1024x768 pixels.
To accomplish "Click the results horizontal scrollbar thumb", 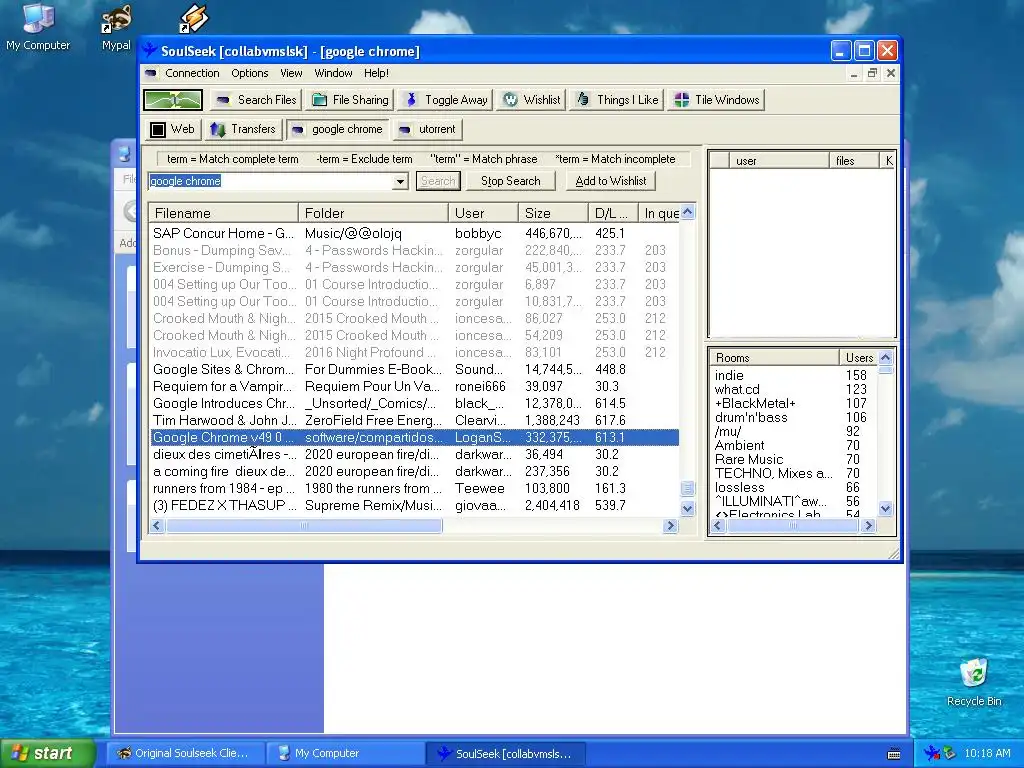I will [x=304, y=525].
